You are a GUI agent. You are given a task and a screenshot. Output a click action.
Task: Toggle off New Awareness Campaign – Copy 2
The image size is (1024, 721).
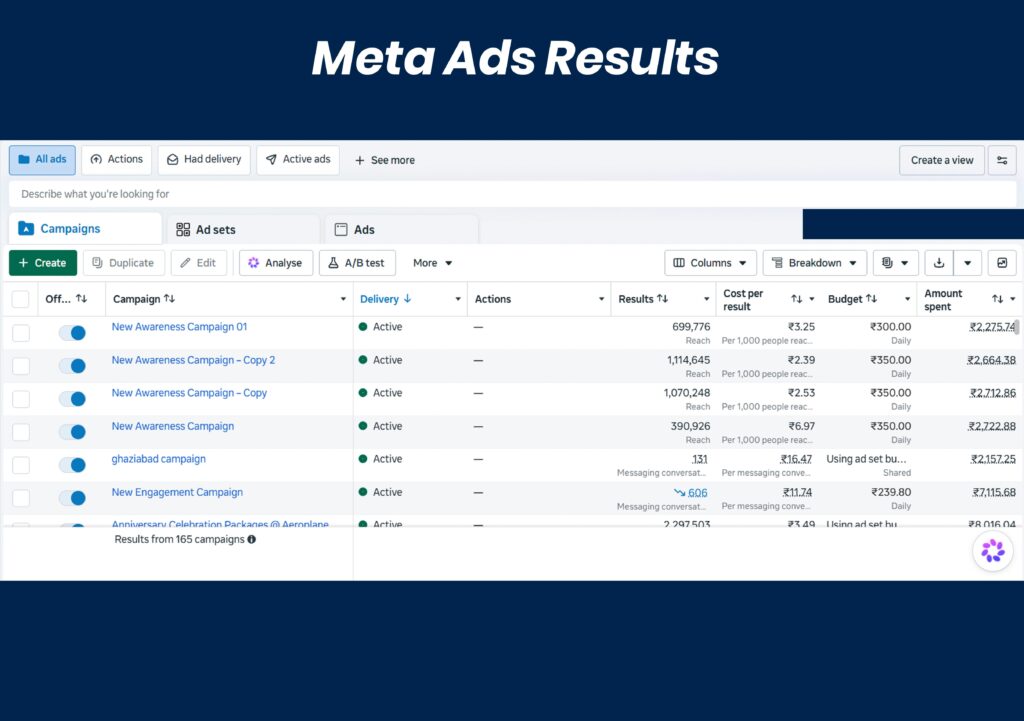click(72, 366)
